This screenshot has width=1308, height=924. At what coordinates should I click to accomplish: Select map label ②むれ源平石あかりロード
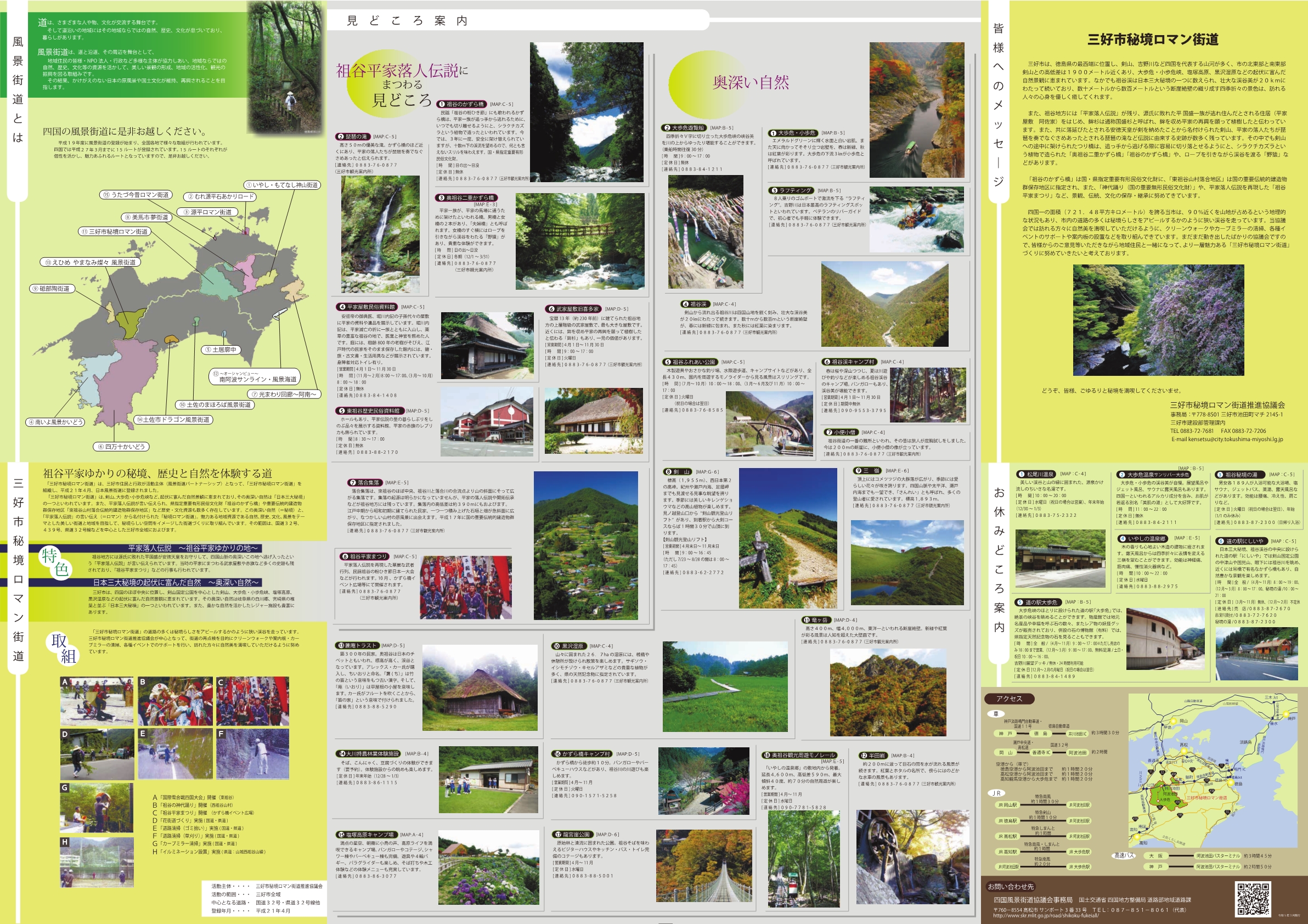coord(220,196)
